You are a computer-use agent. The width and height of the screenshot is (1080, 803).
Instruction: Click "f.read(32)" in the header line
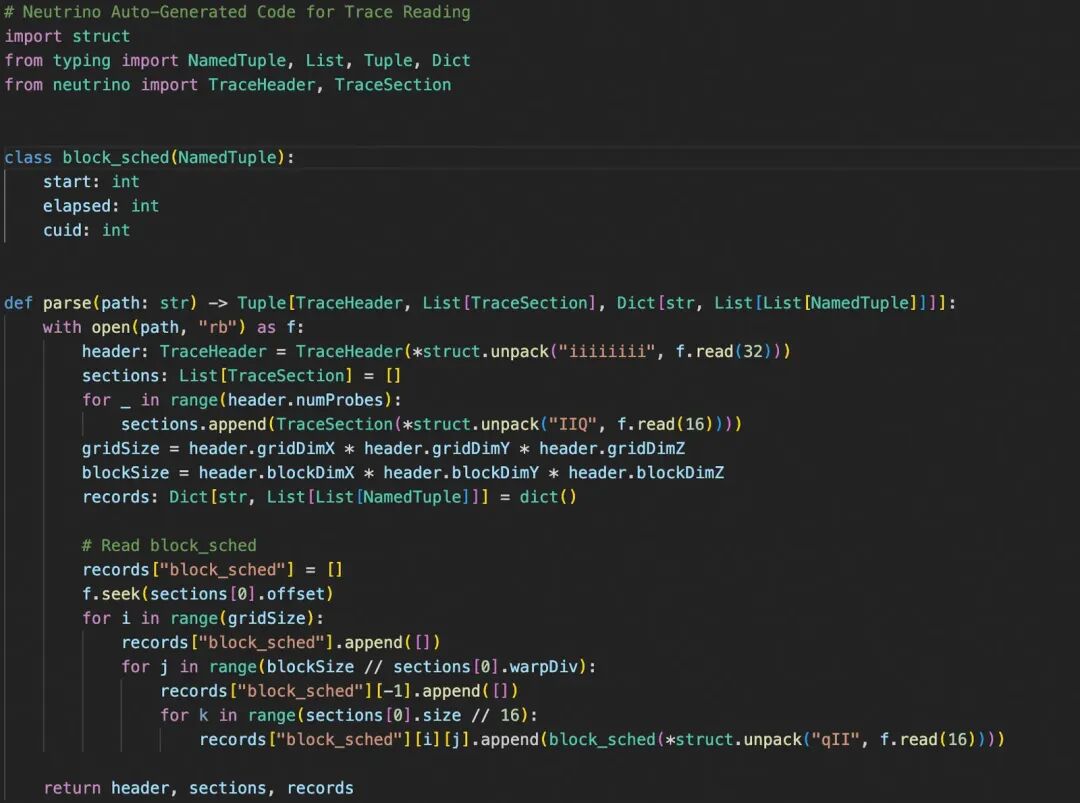(724, 351)
